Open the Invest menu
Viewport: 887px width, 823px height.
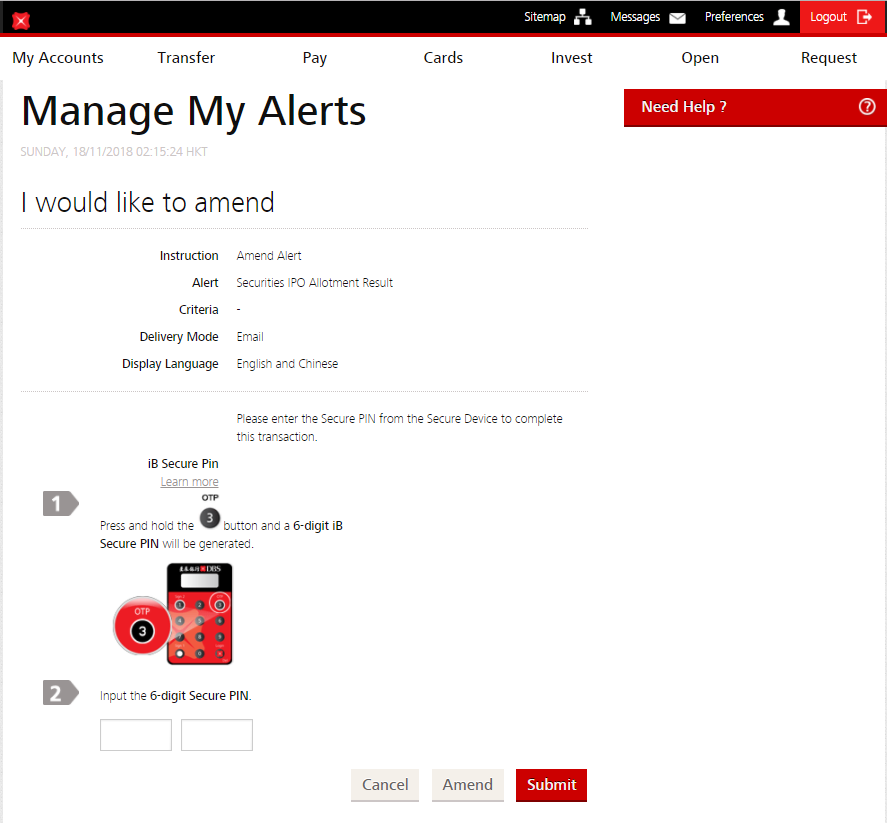(572, 58)
